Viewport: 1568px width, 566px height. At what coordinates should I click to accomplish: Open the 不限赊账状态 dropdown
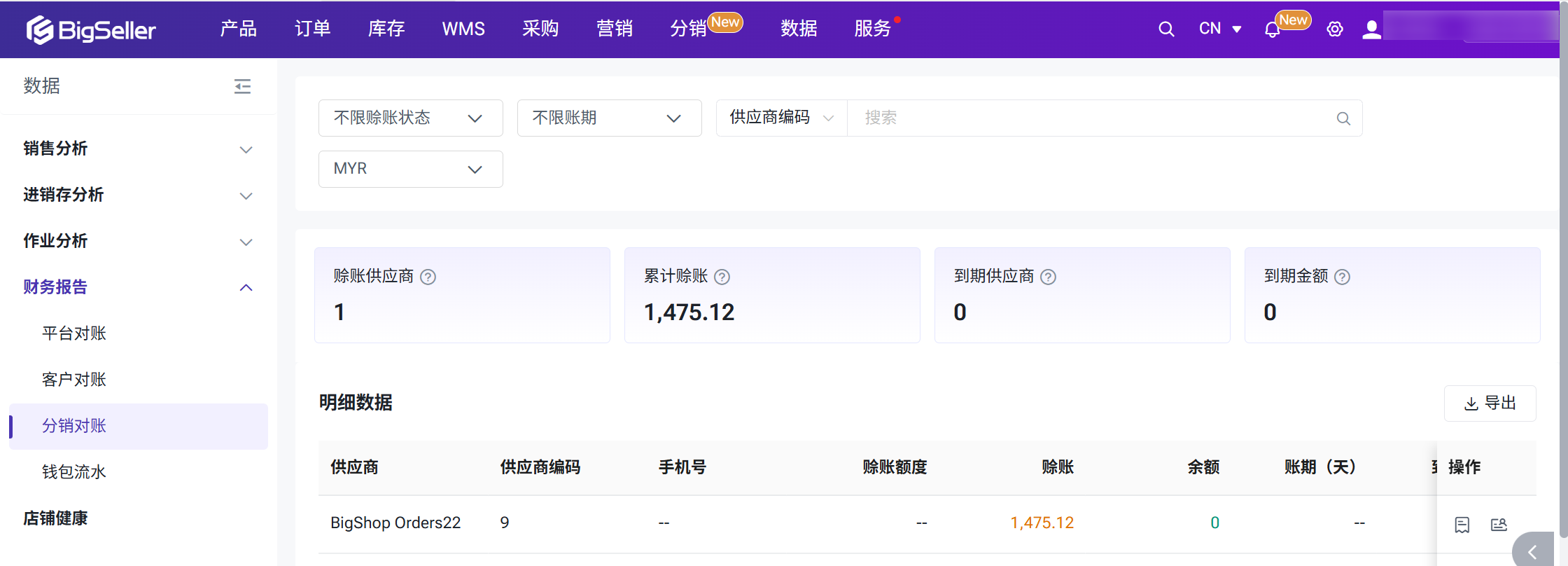pos(410,118)
